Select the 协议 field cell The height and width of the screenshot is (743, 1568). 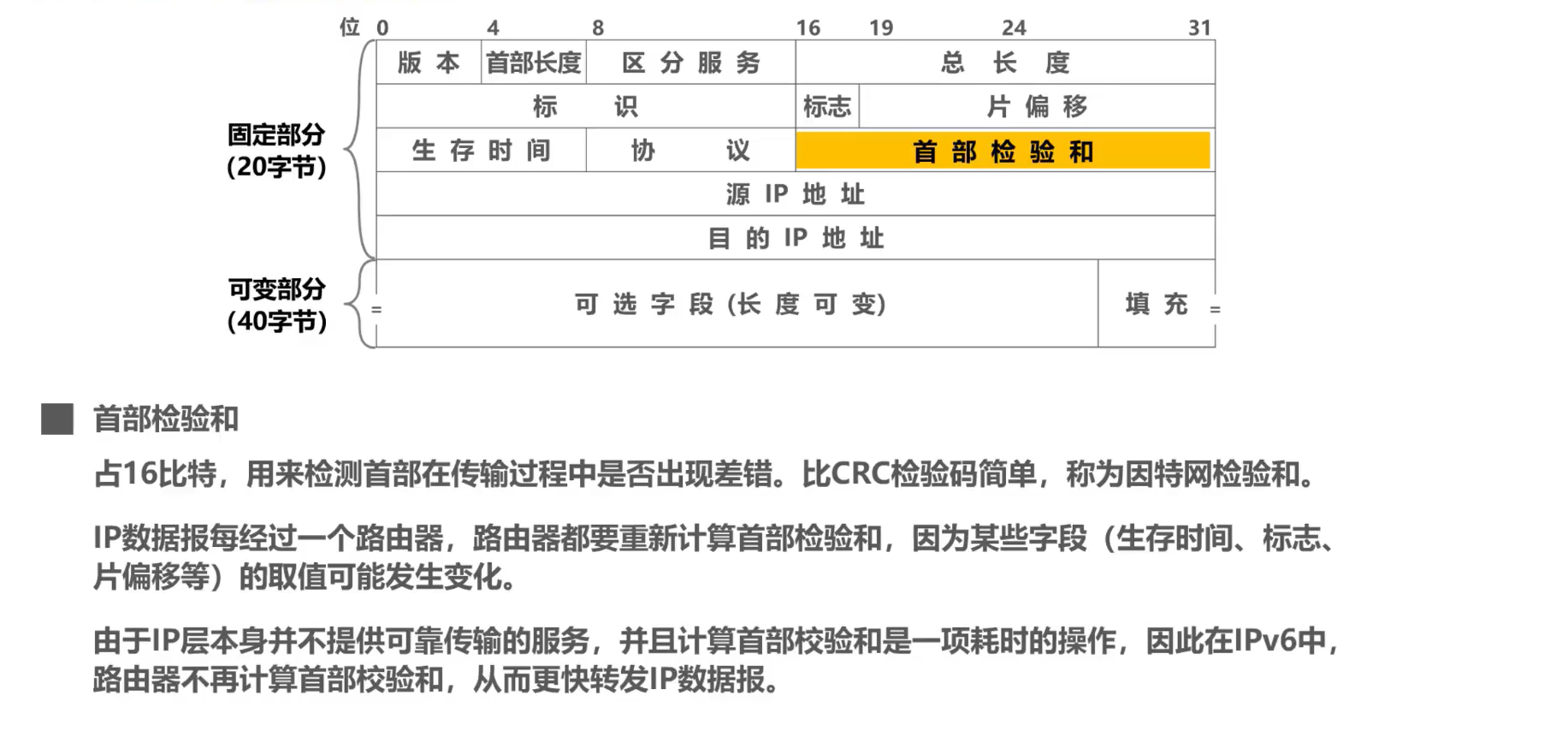(691, 151)
